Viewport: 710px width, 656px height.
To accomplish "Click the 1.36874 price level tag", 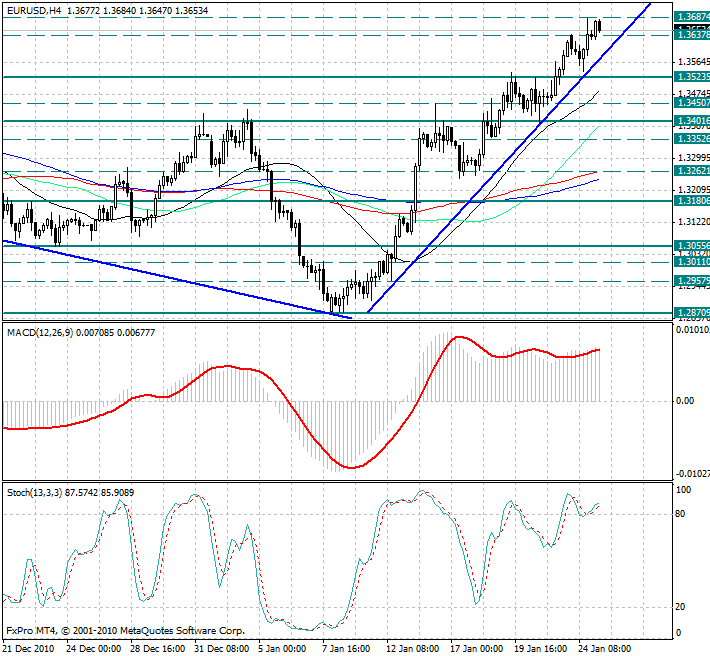I will (692, 17).
